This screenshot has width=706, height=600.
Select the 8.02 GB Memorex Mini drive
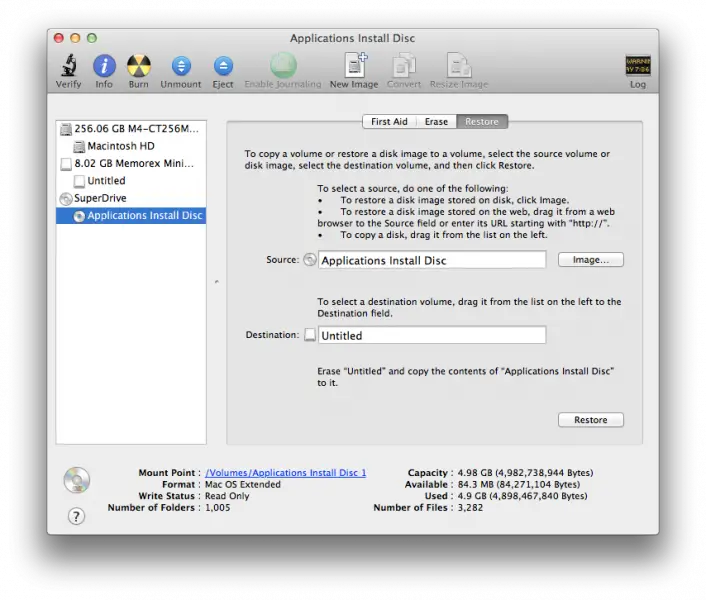[x=131, y=163]
